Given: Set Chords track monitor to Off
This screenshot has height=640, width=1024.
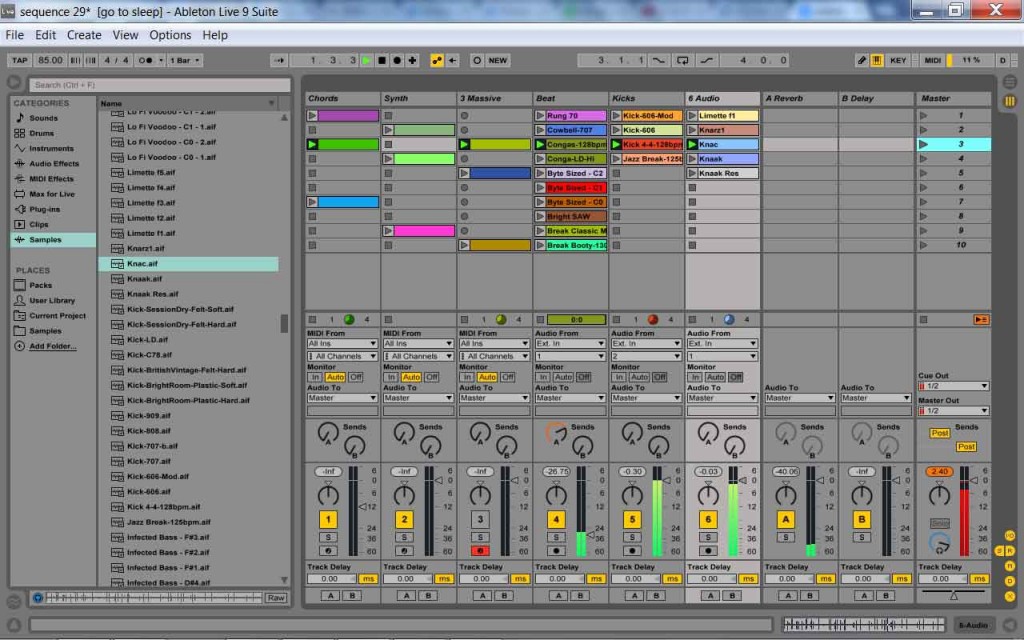Looking at the screenshot, I should coord(356,377).
